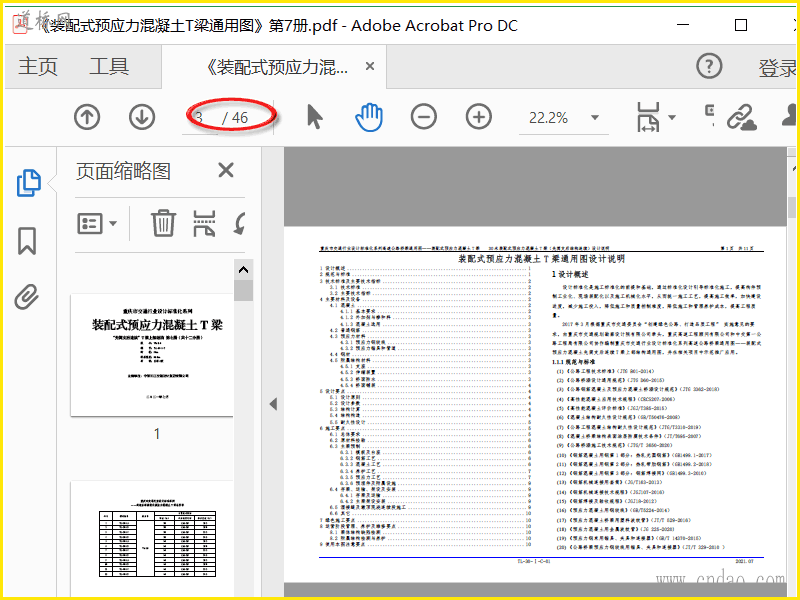Go to next page with down arrow

tap(142, 117)
